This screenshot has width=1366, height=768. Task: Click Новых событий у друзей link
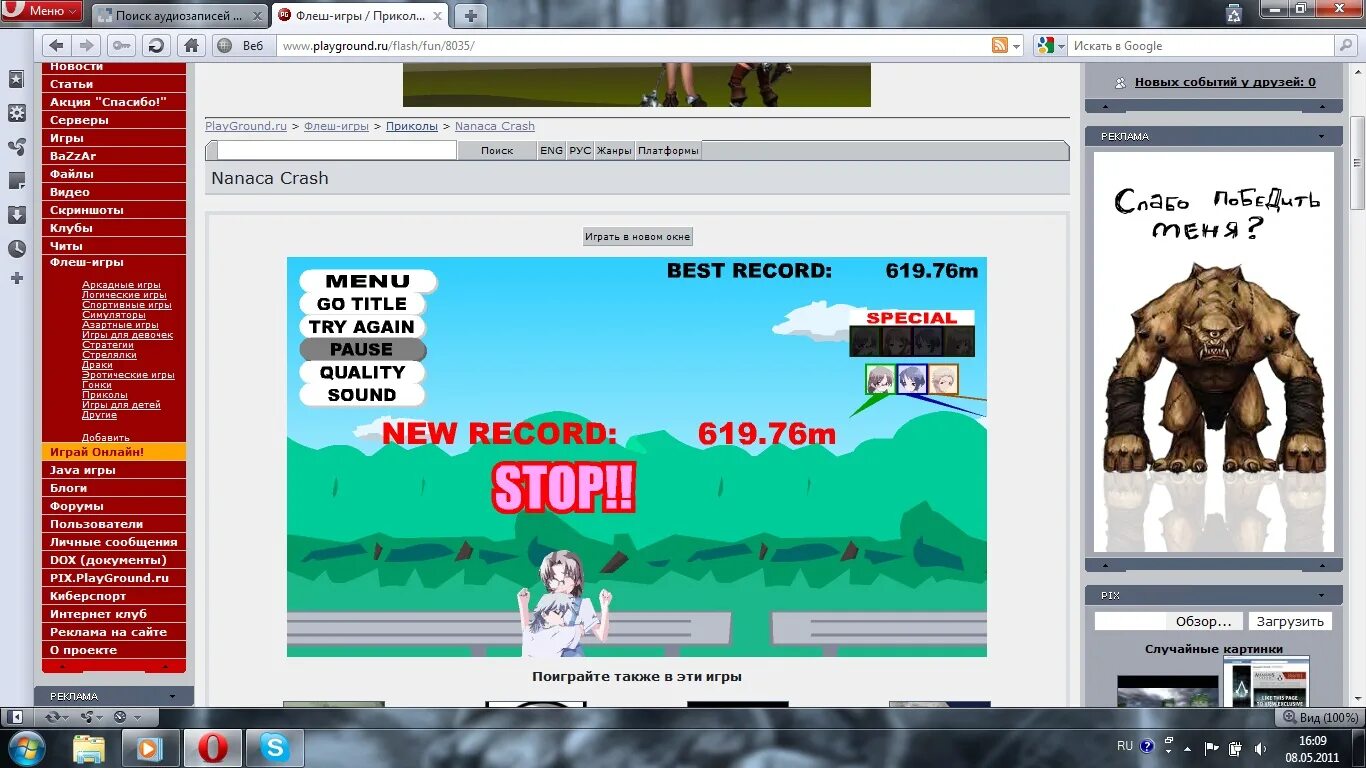(1225, 82)
